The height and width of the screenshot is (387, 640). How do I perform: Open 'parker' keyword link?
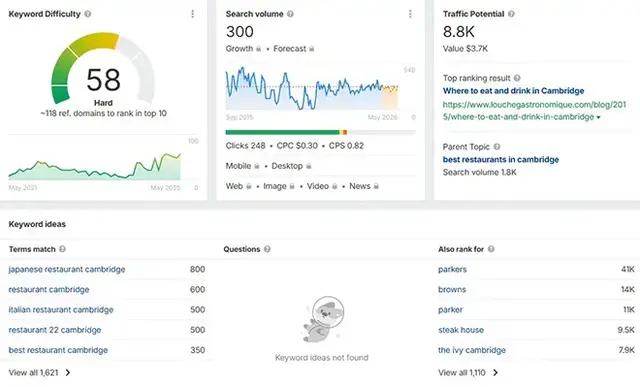coord(450,310)
